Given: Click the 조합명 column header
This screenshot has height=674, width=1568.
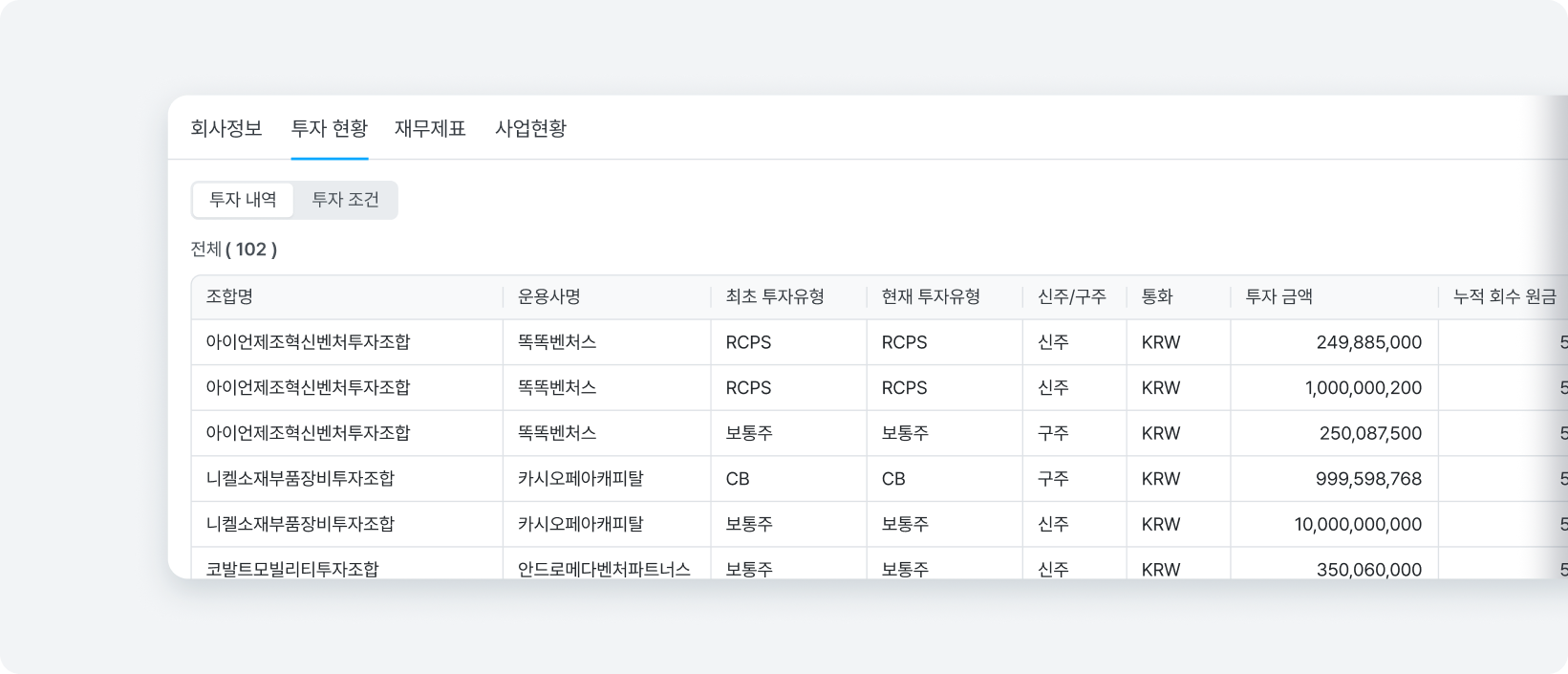Looking at the screenshot, I should (x=347, y=297).
